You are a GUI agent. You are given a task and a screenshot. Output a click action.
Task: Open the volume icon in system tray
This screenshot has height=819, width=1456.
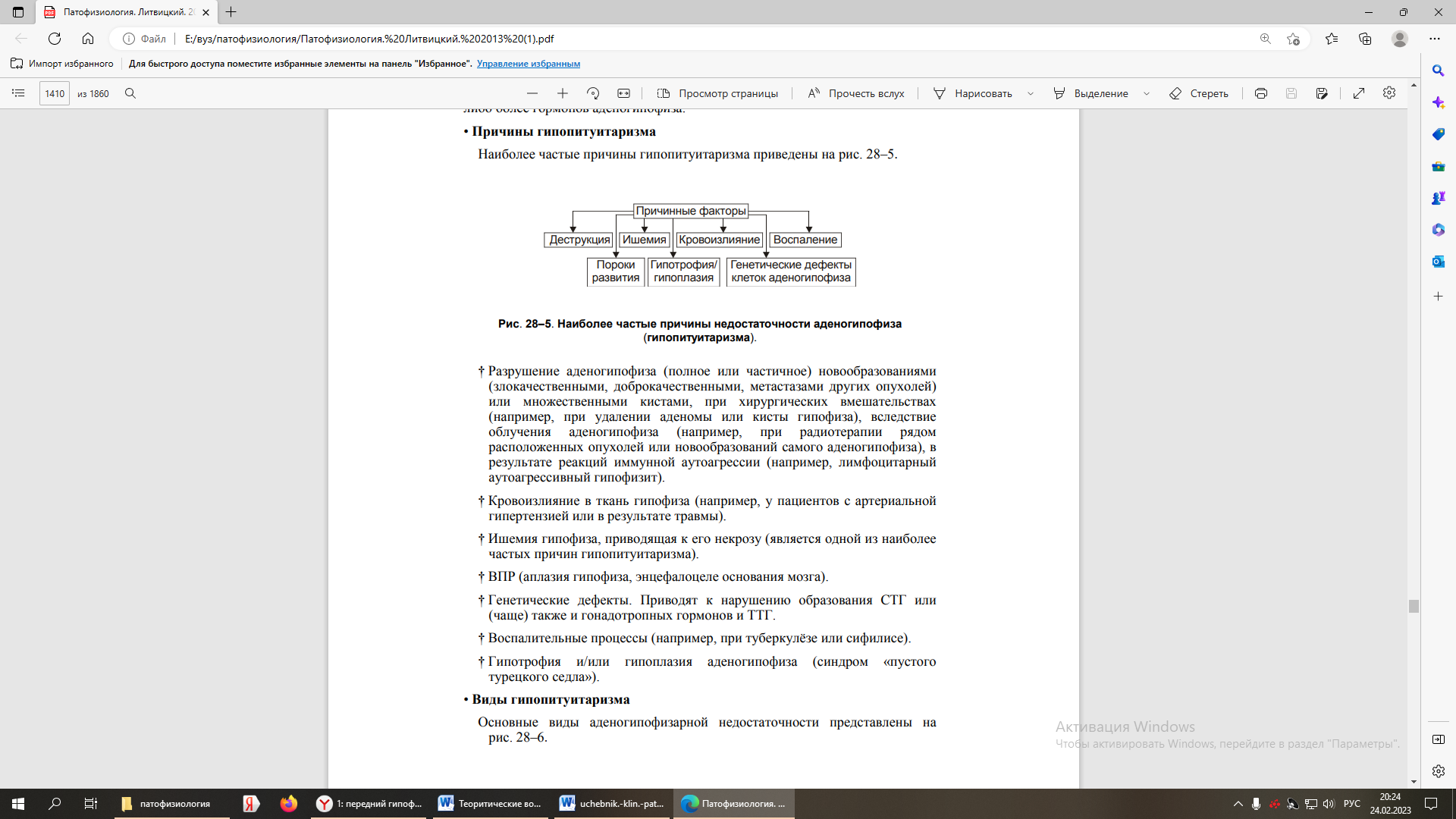[1329, 804]
